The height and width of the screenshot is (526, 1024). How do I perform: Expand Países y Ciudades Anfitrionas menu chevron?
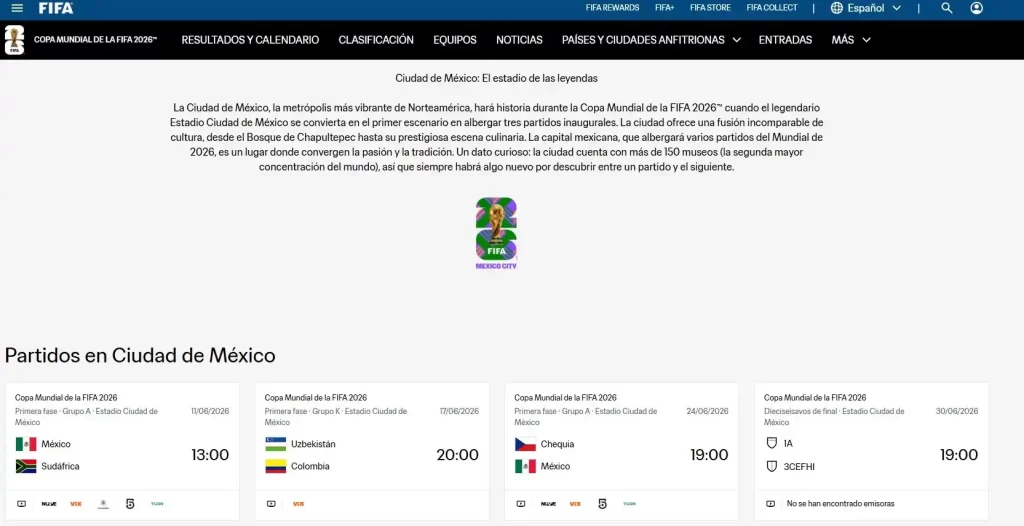pos(737,40)
